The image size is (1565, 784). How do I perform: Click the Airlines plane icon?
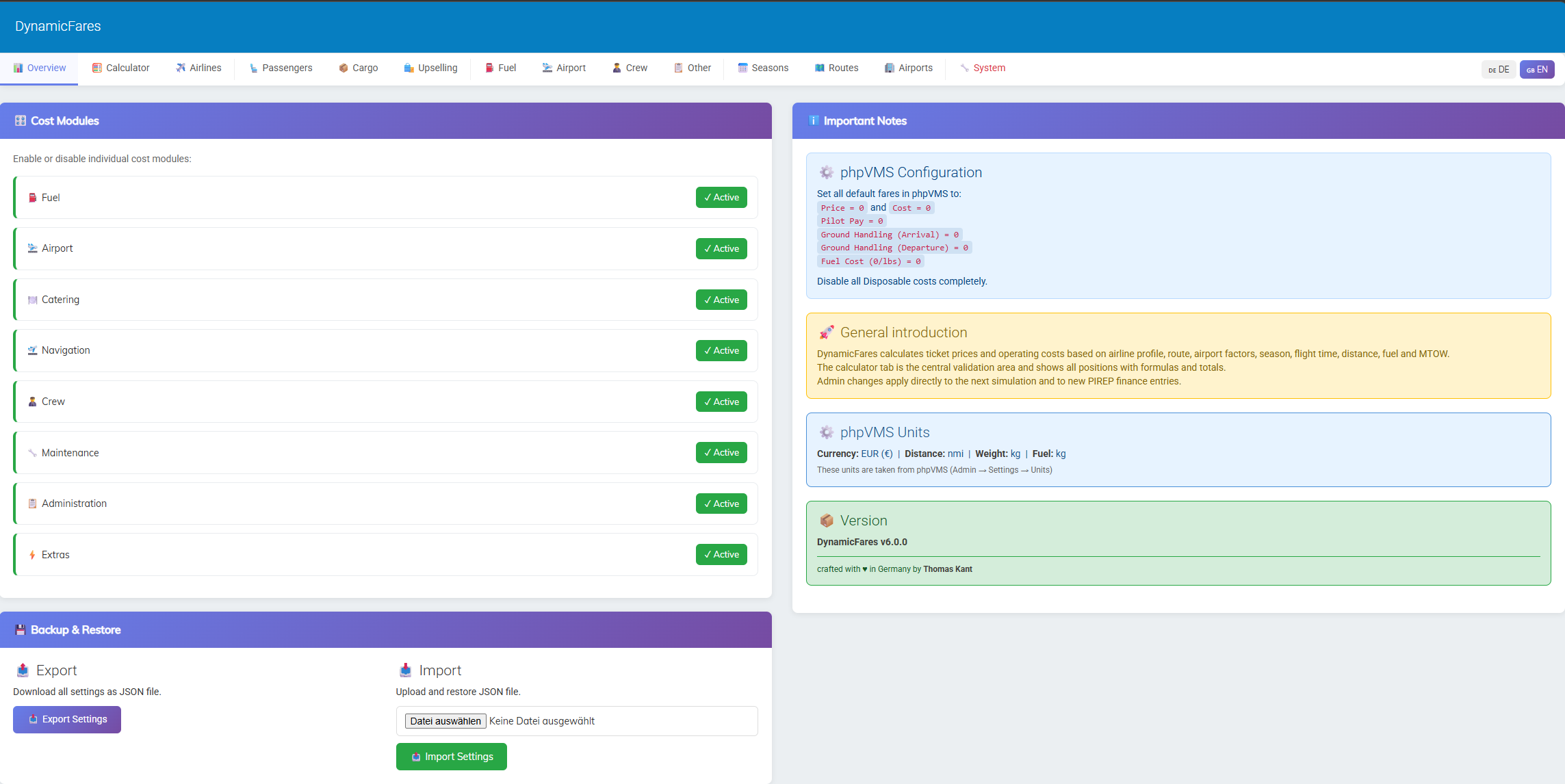click(181, 68)
